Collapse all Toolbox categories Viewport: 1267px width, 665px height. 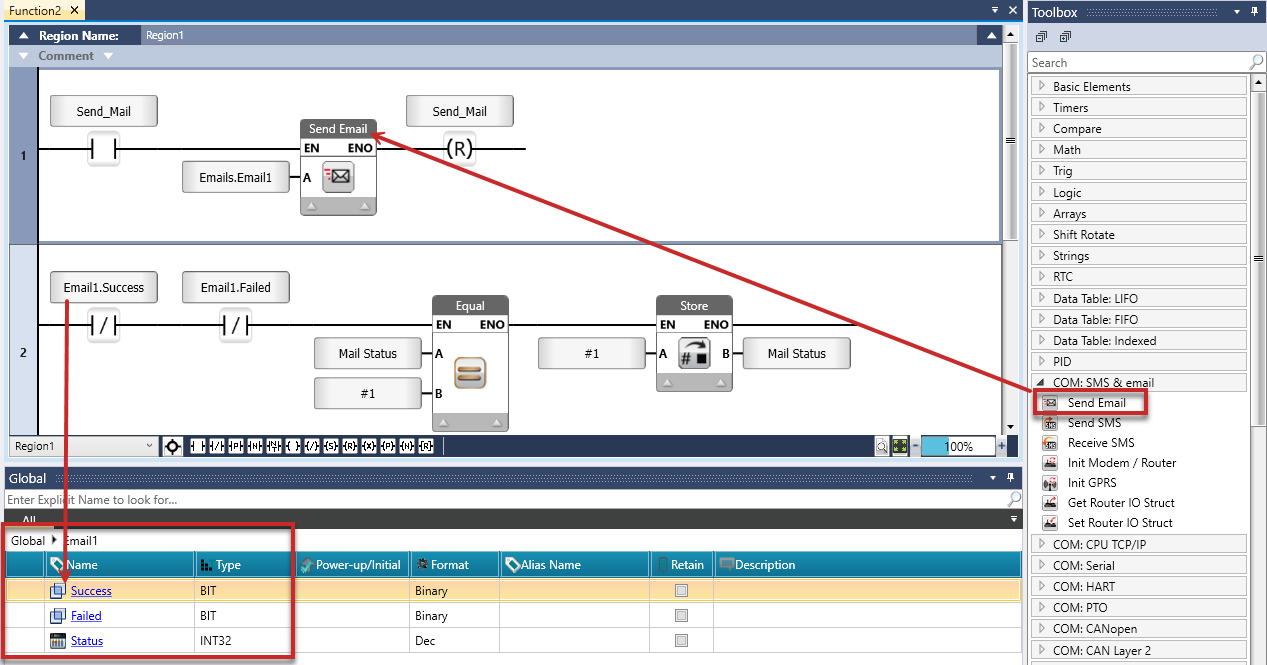coord(1042,37)
